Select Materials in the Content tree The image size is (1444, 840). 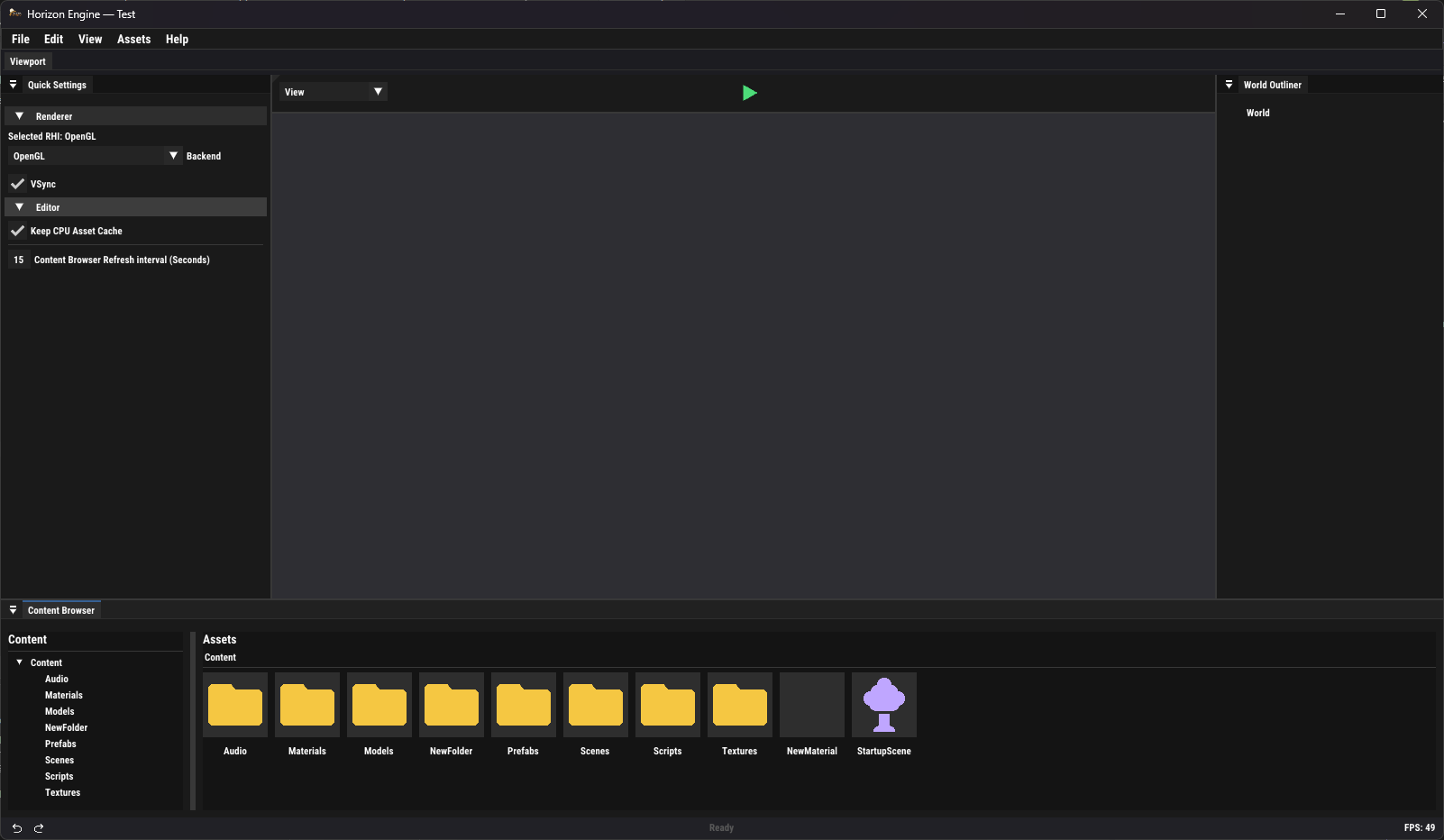coord(64,695)
